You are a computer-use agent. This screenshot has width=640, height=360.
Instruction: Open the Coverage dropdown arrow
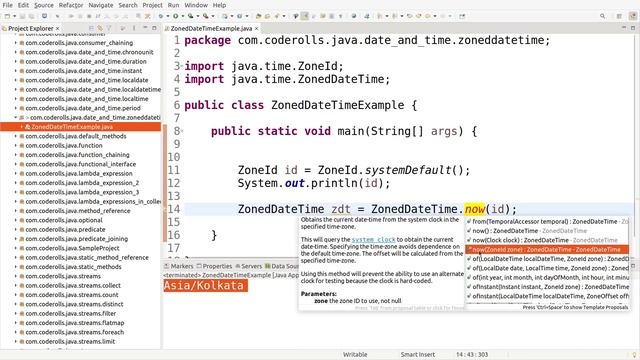pyautogui.click(x=198, y=16)
